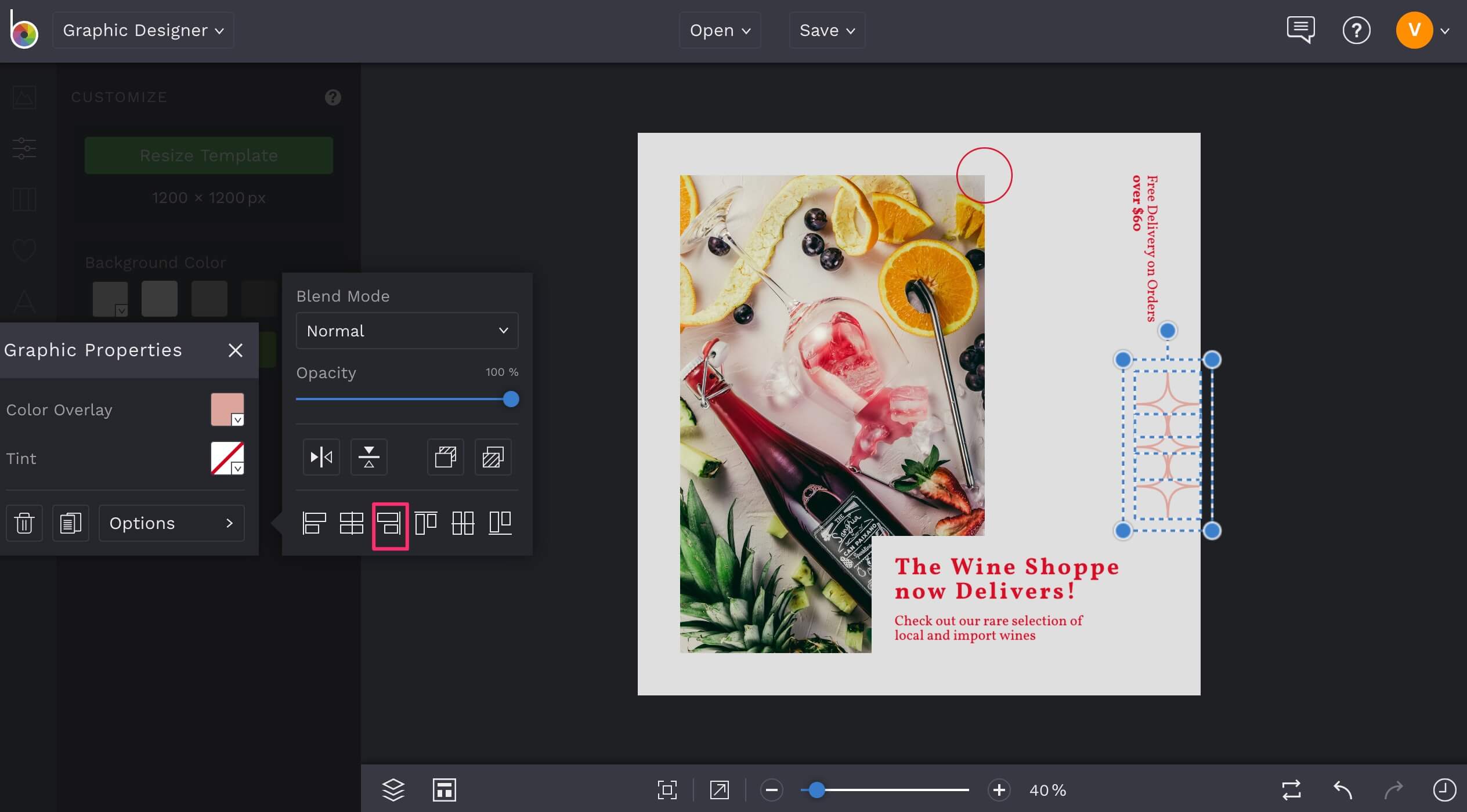Open the Blend Mode dropdown
This screenshot has width=1467, height=812.
(406, 331)
